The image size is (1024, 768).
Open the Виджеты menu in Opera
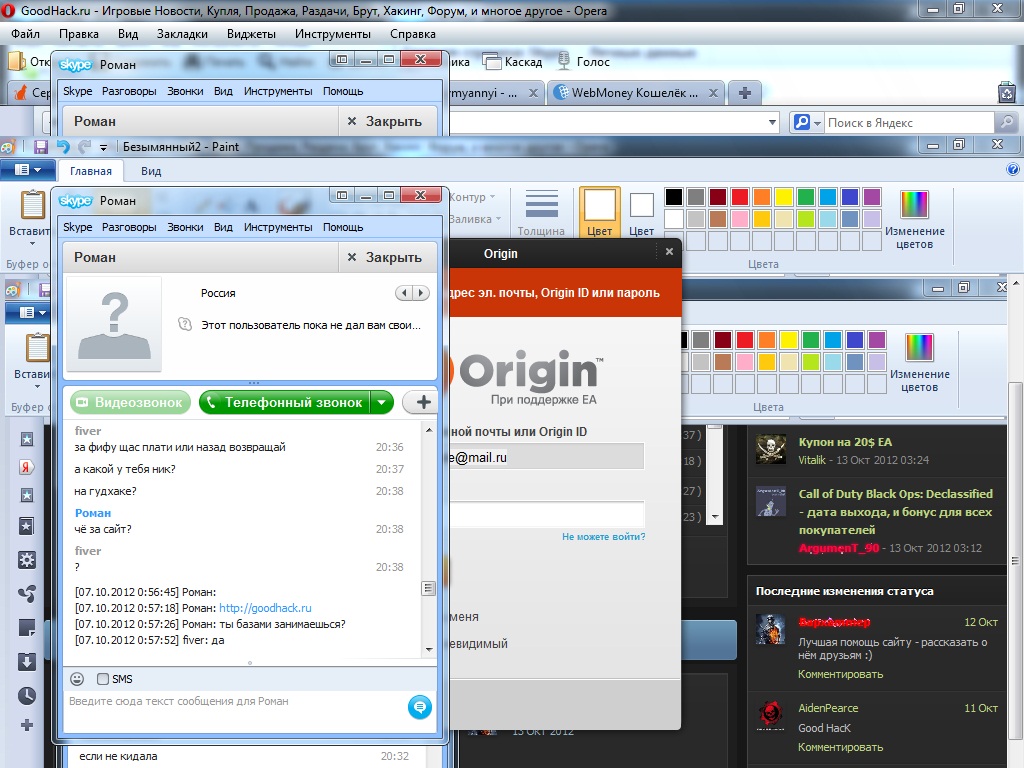pyautogui.click(x=251, y=34)
